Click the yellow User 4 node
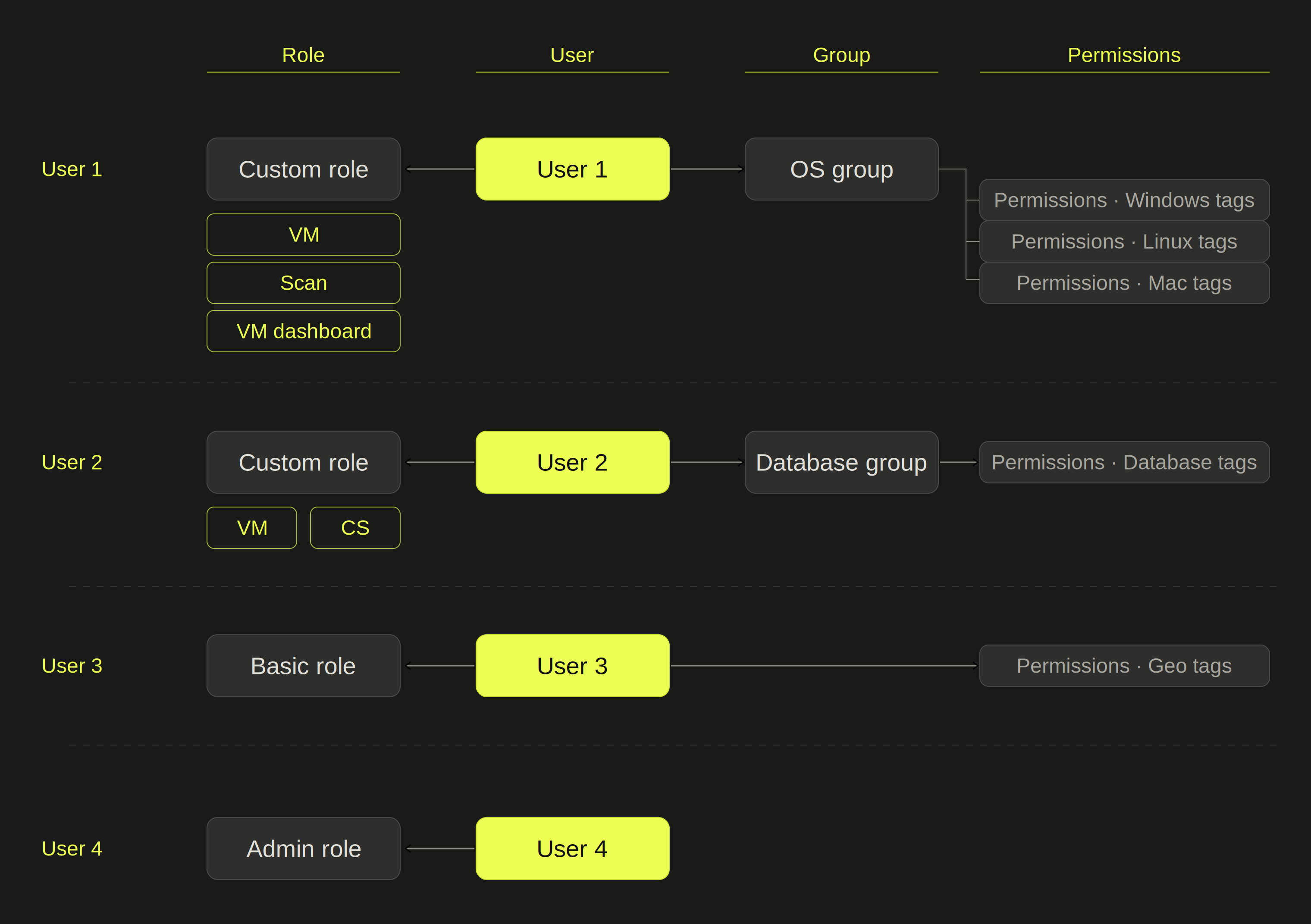Viewport: 1311px width, 924px height. [573, 849]
